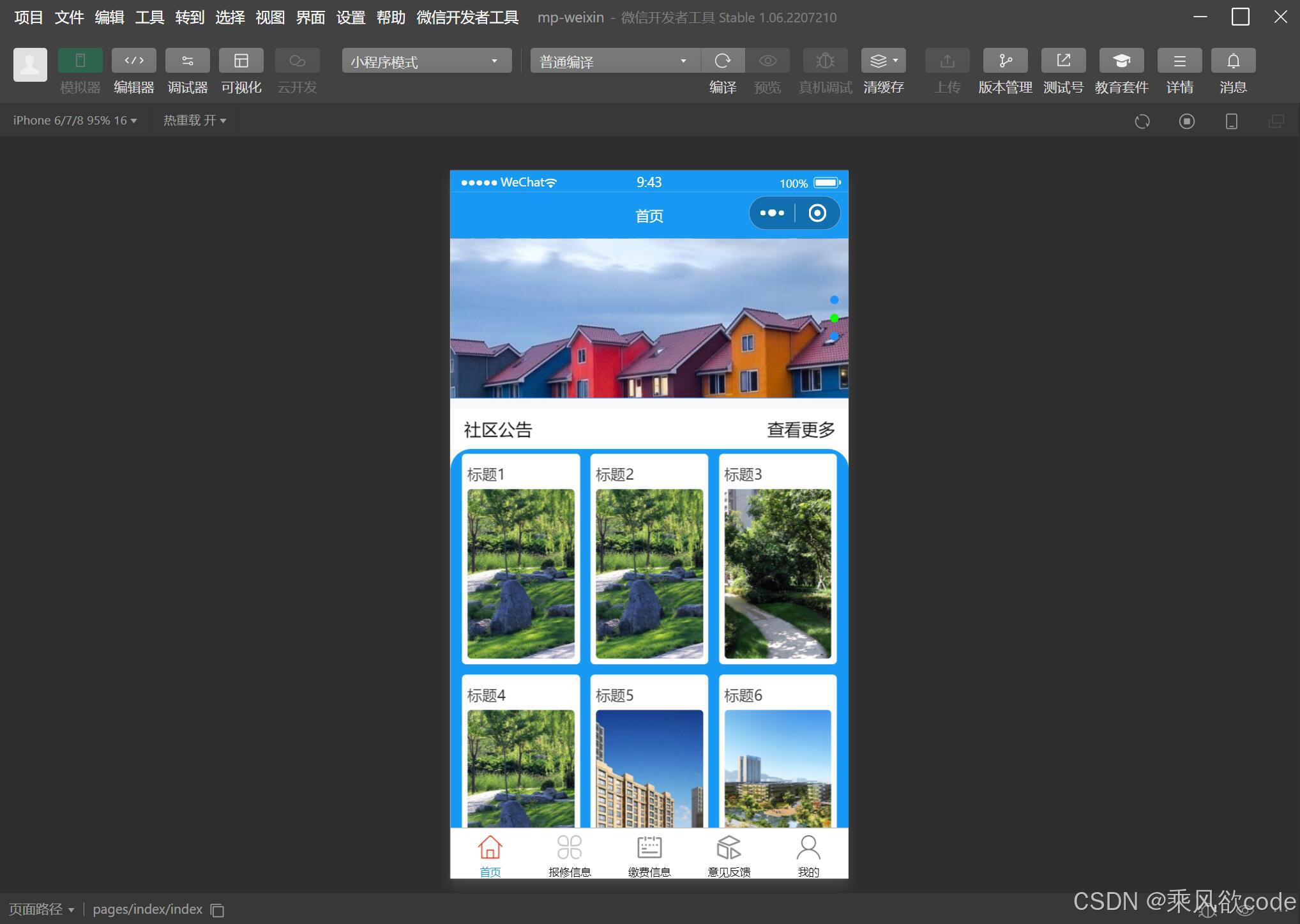Open the 测试号 test account tool

[x=1062, y=61]
